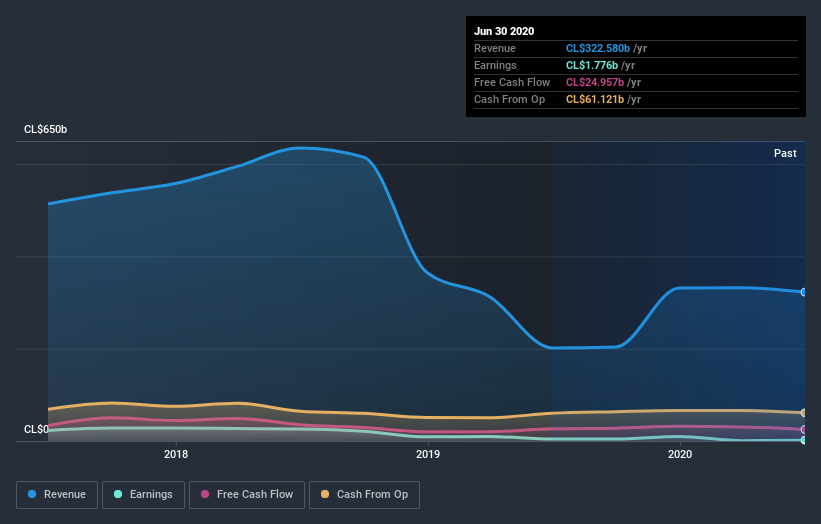Image resolution: width=821 pixels, height=524 pixels.
Task: Click the Past label in the chart
Action: tap(785, 153)
